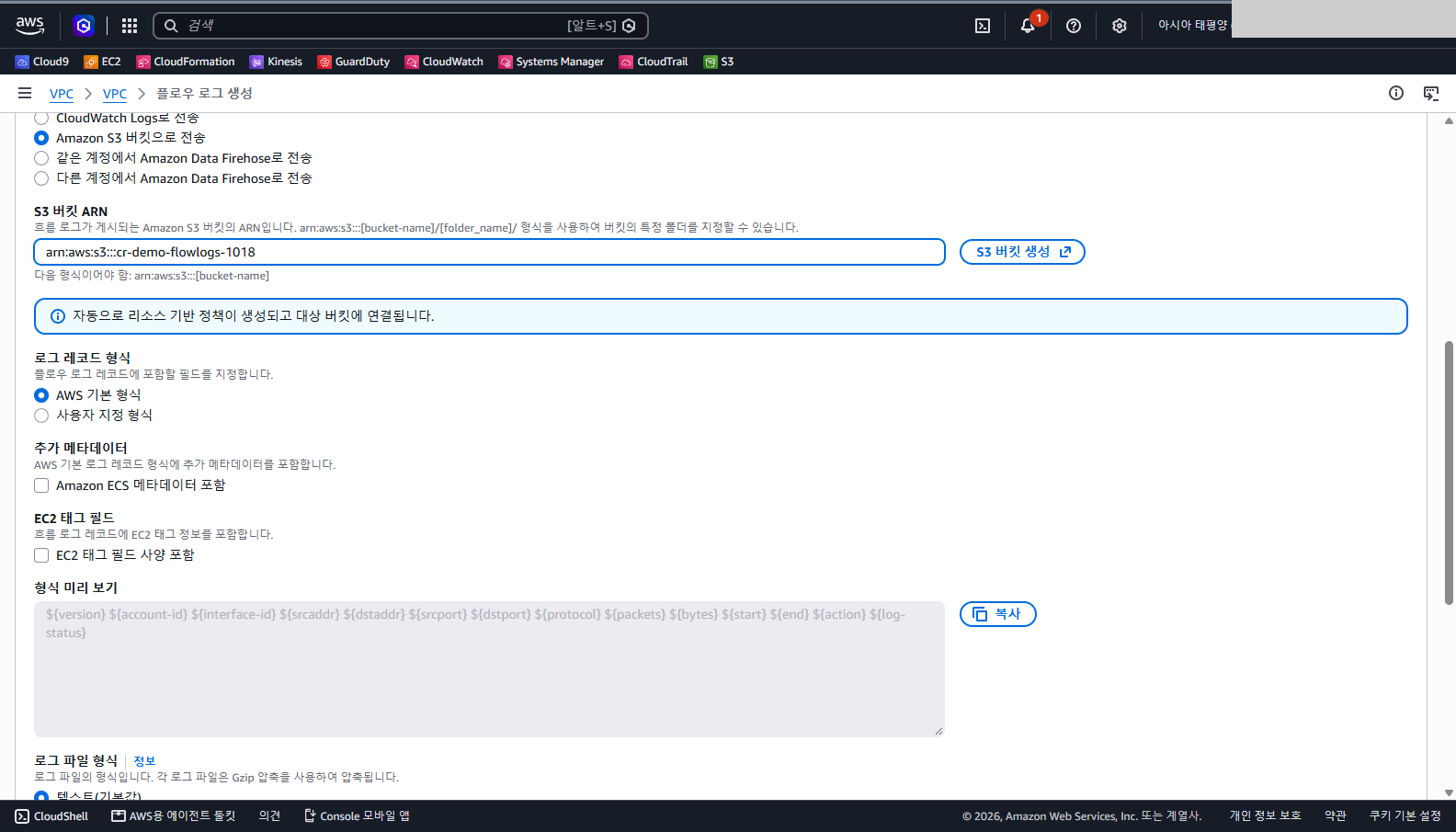Open the AWS services grid menu

coord(130,26)
